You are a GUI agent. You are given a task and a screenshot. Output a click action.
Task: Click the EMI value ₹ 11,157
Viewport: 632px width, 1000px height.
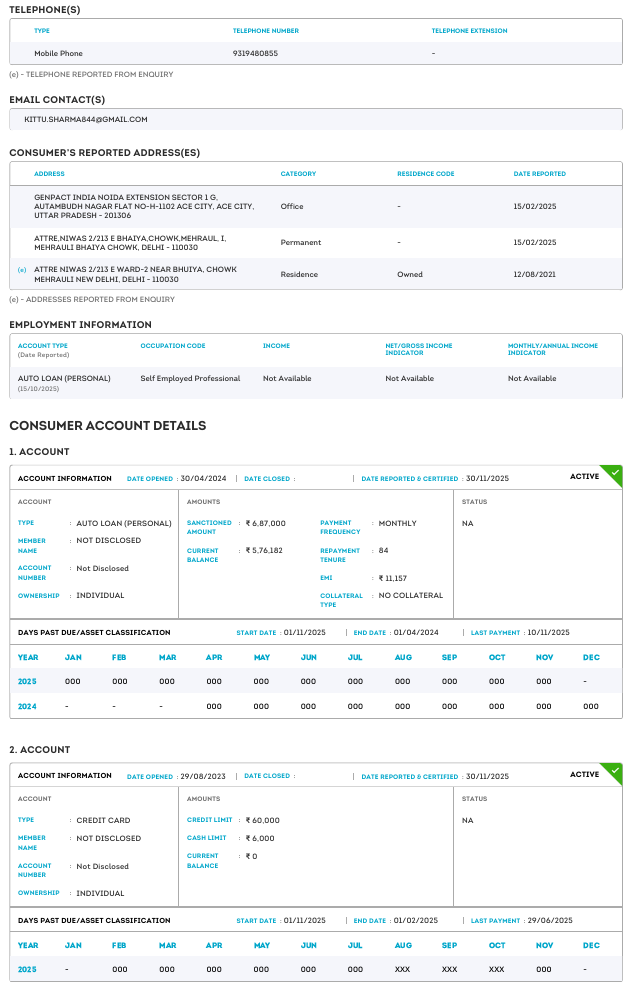tap(393, 578)
